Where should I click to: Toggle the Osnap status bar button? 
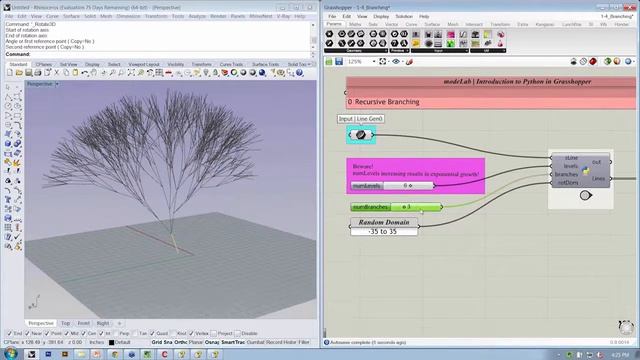point(212,342)
